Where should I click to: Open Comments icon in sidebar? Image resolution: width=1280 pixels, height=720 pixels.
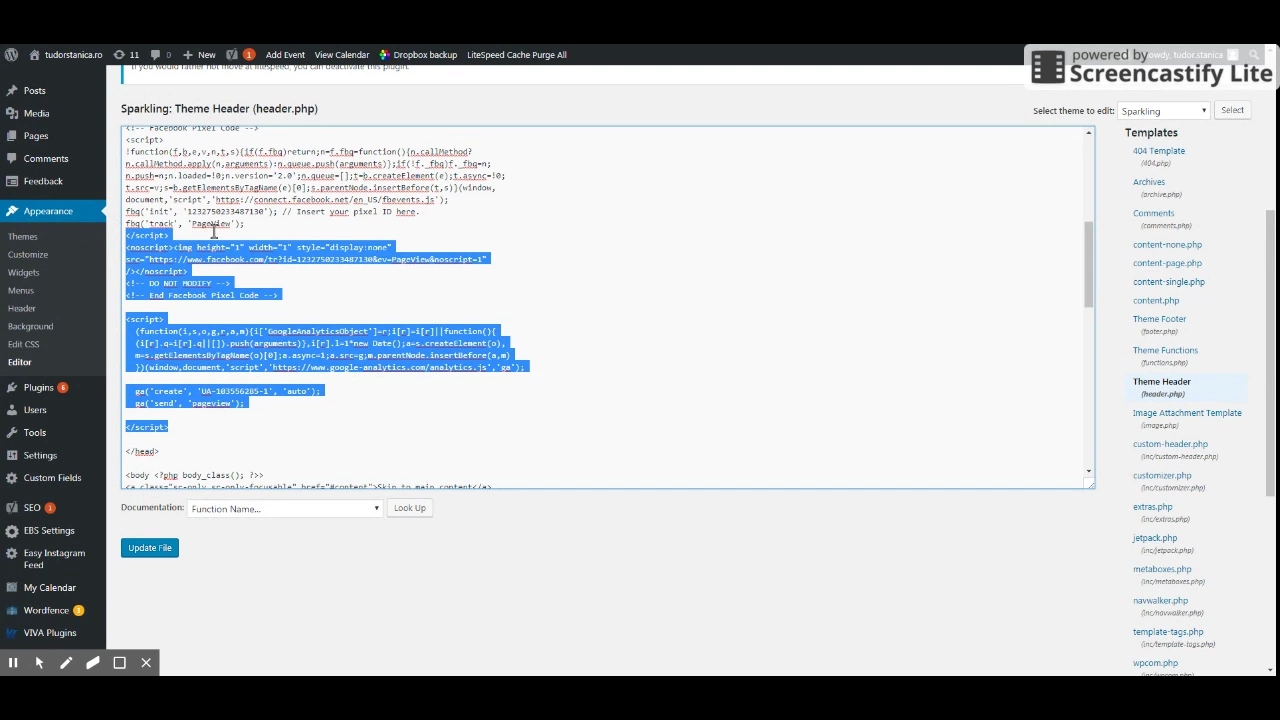click(x=12, y=159)
